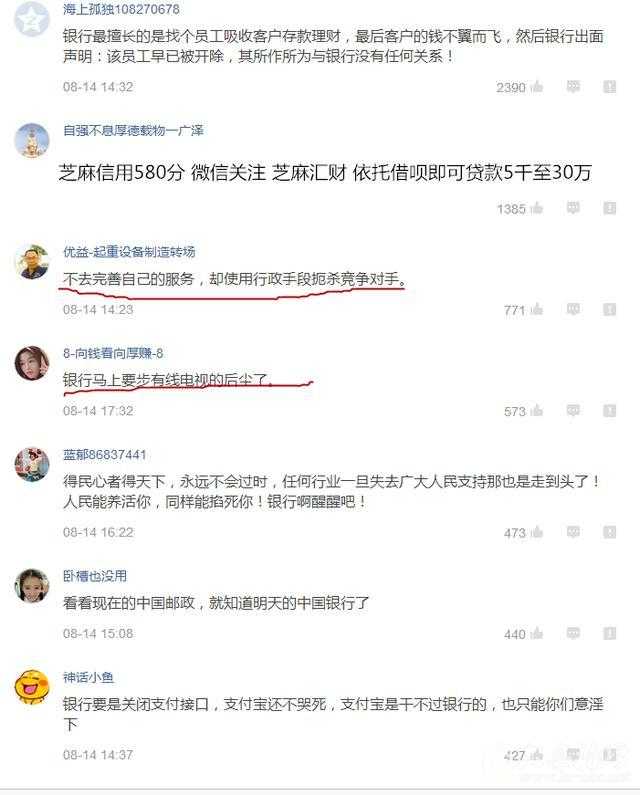Report 卧槽也没用's comment
The width and height of the screenshot is (640, 795).
tap(610, 633)
